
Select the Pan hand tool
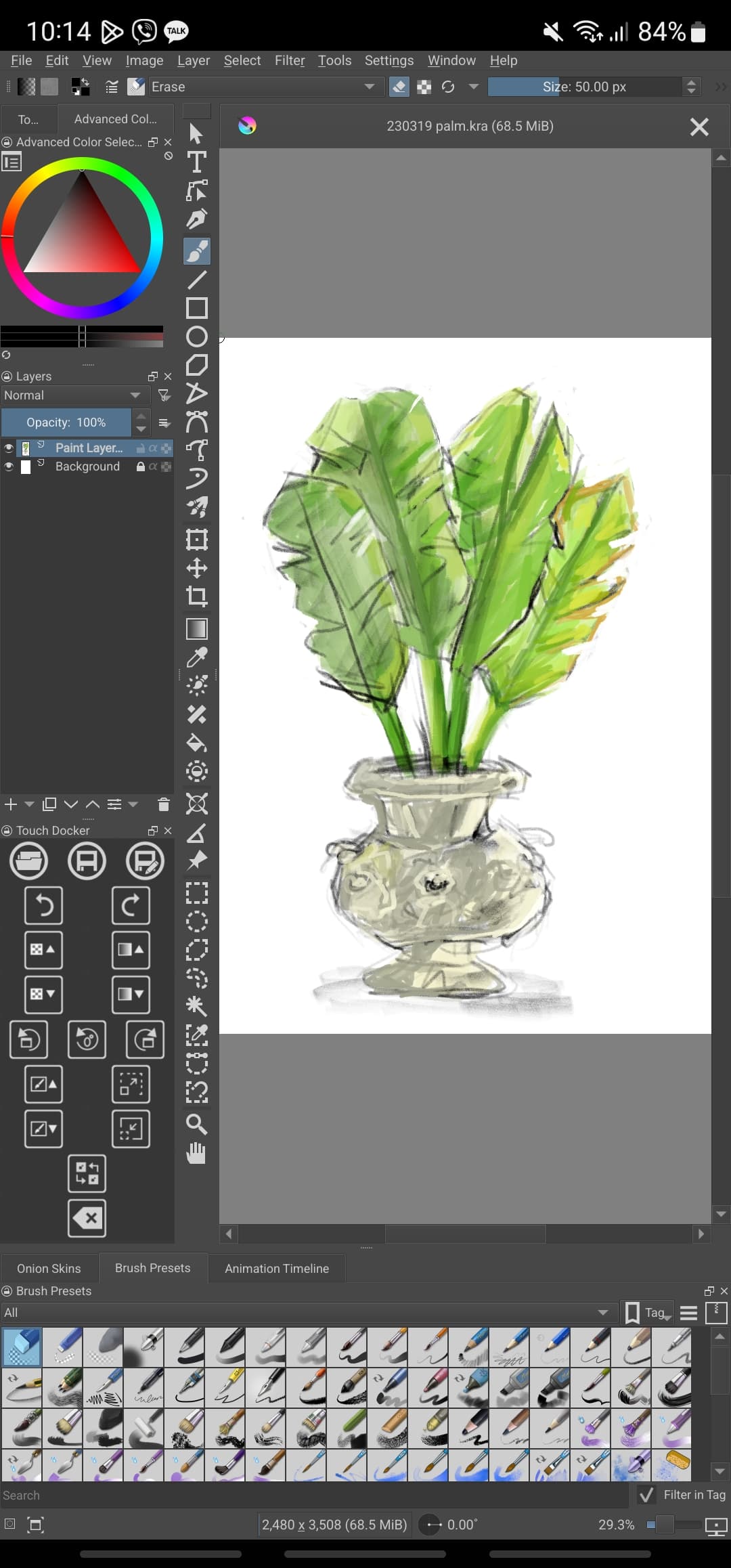coord(196,1153)
